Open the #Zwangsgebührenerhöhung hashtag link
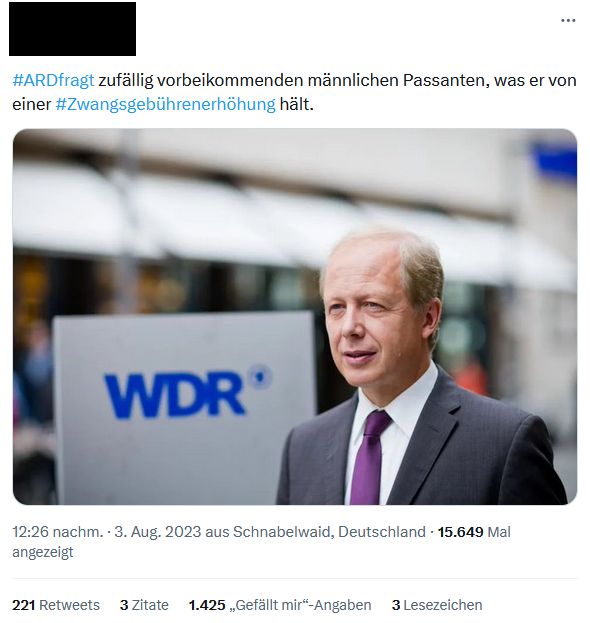590x623 pixels. [x=165, y=104]
